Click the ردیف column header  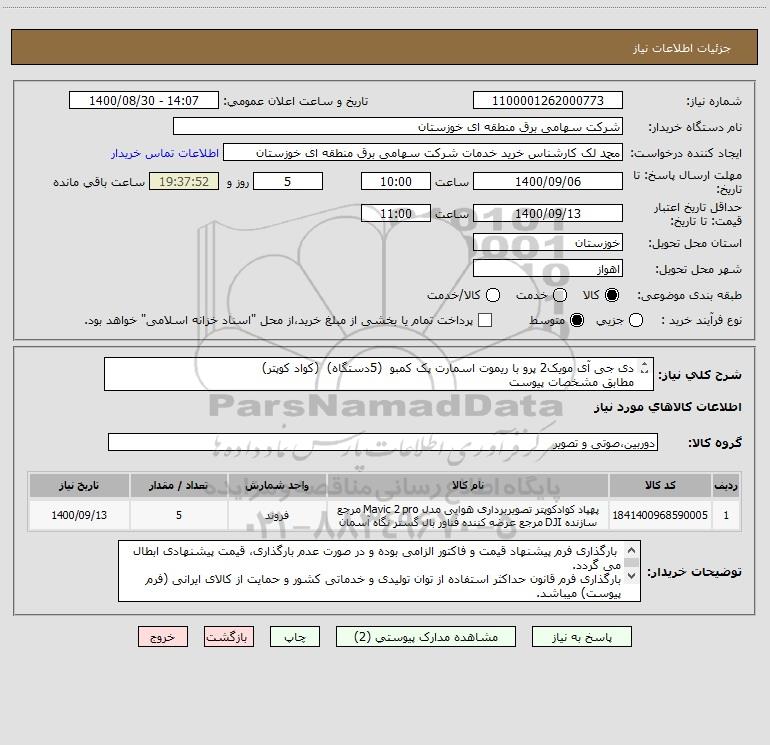pos(726,485)
